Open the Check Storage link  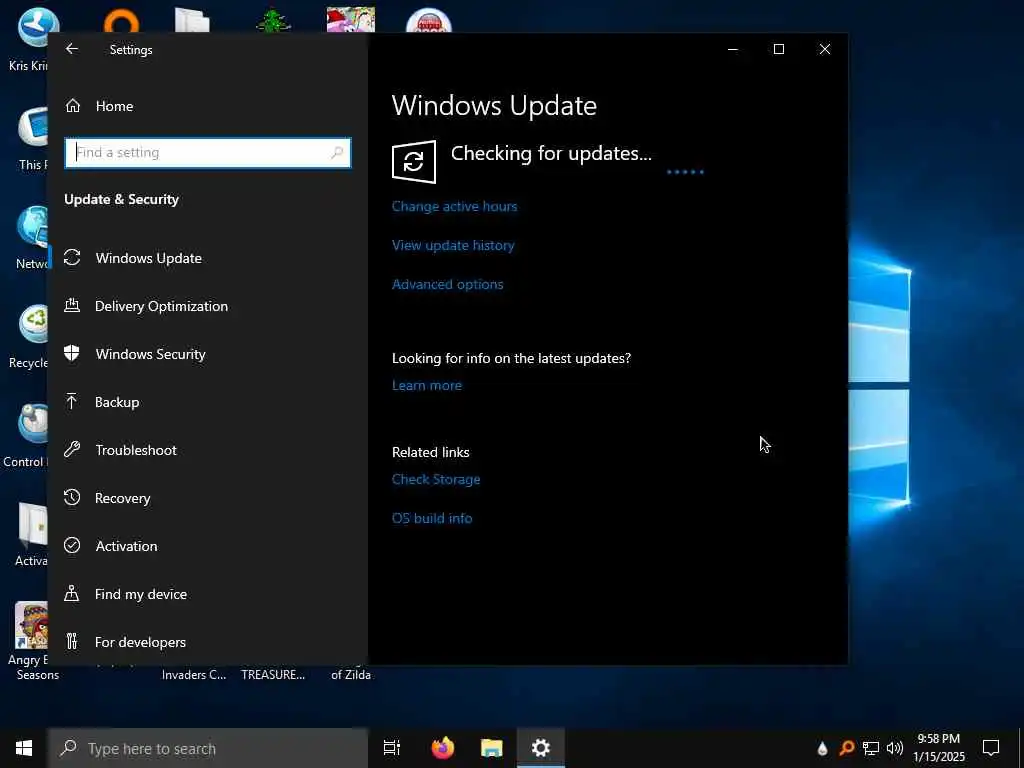click(436, 479)
